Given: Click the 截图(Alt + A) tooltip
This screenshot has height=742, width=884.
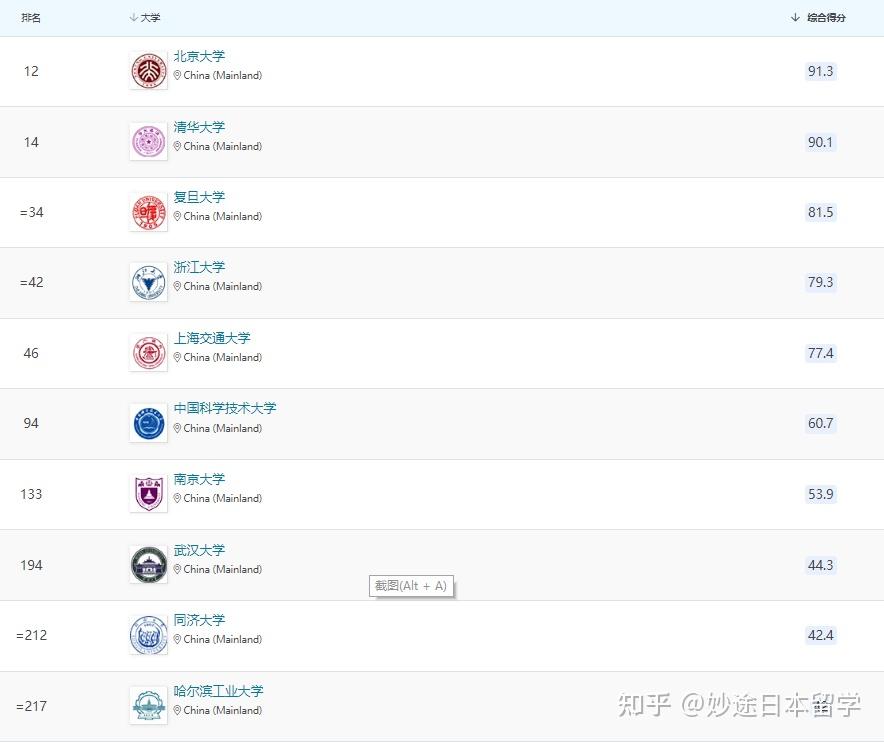Looking at the screenshot, I should pos(411,586).
